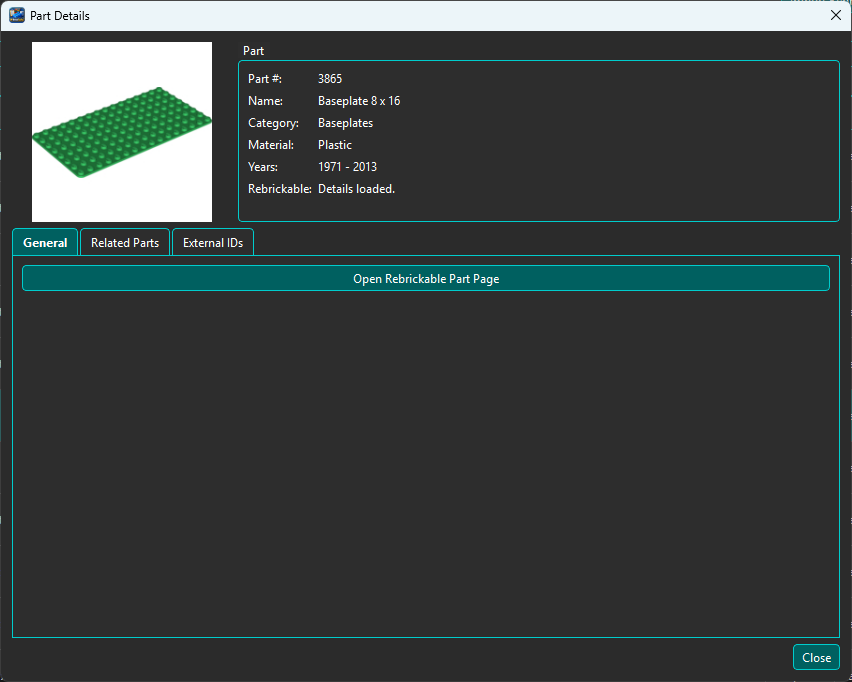Select the years value 1971 - 2013
Viewport: 852px width, 682px height.
click(x=347, y=167)
